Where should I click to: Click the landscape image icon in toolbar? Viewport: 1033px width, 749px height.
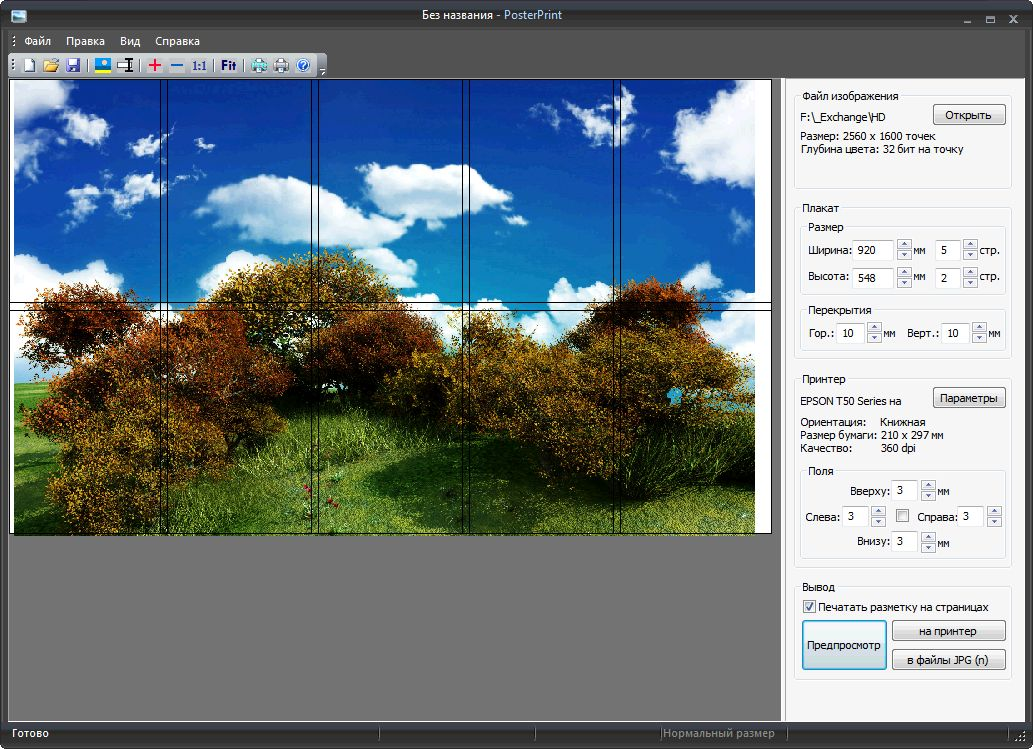tap(102, 66)
